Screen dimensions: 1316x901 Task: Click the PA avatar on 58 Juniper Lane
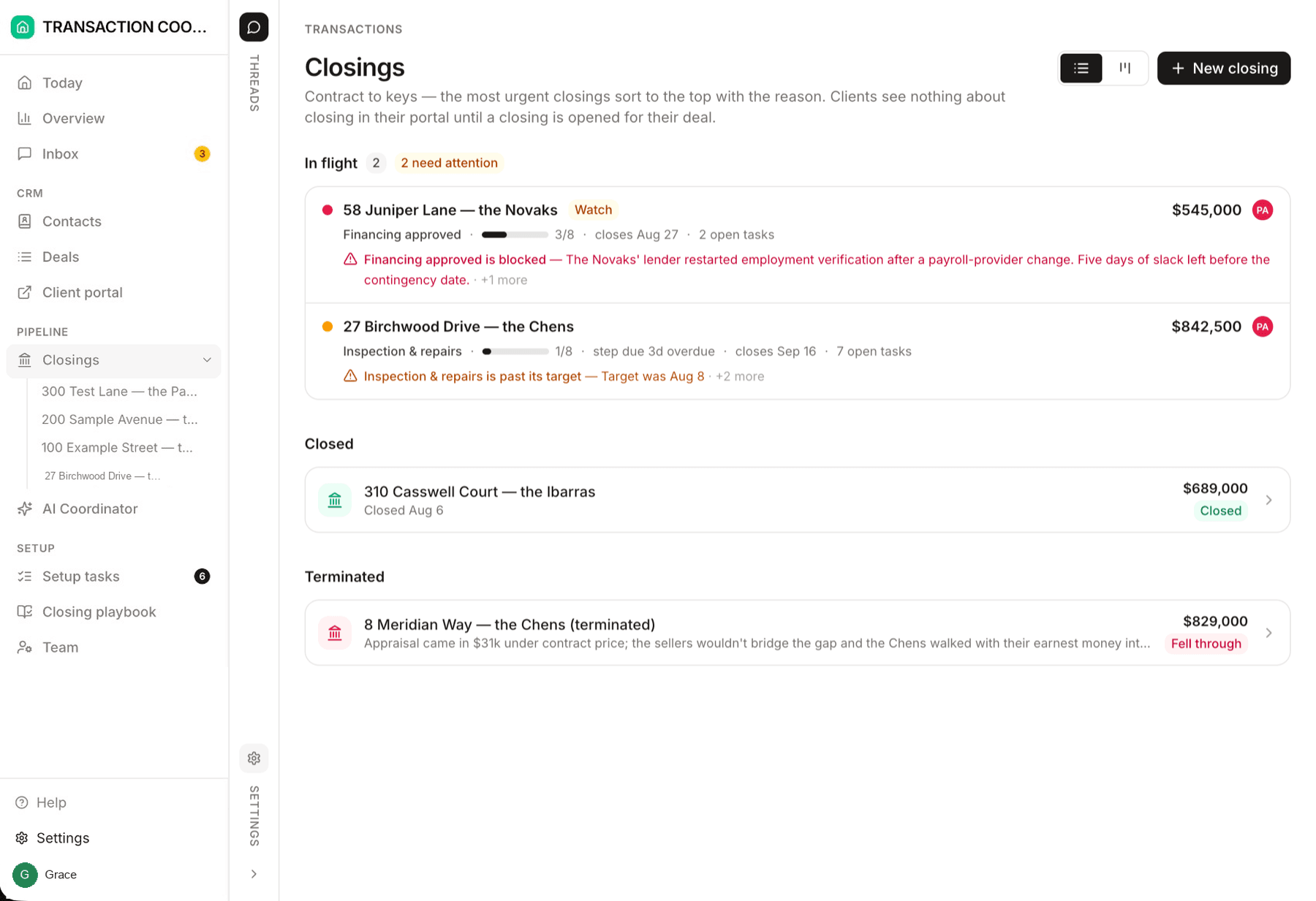[1263, 210]
